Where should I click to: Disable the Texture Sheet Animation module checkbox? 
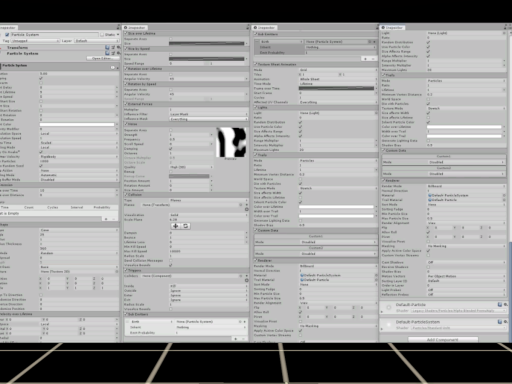[x=256, y=64]
